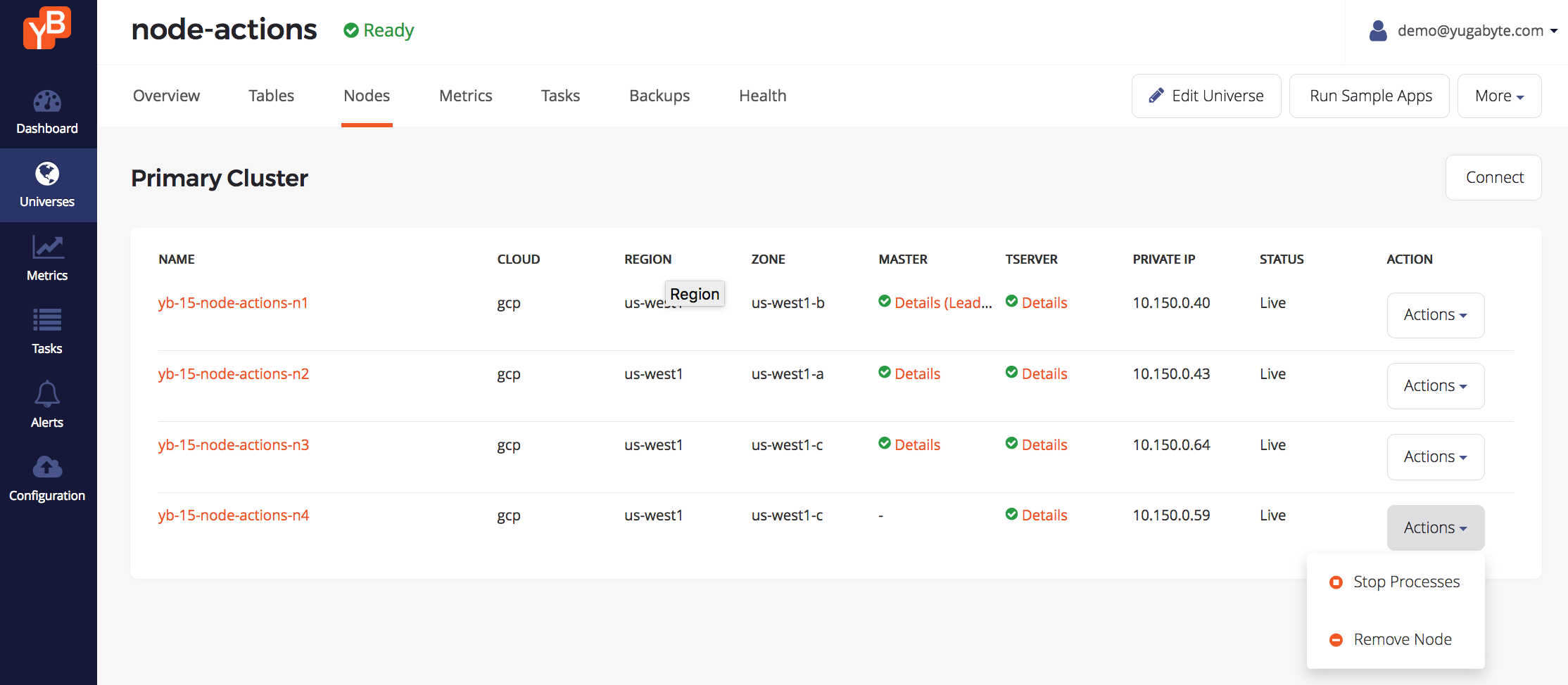1568x685 pixels.
Task: Click the pencil icon on Edit Universe
Action: (x=1156, y=96)
